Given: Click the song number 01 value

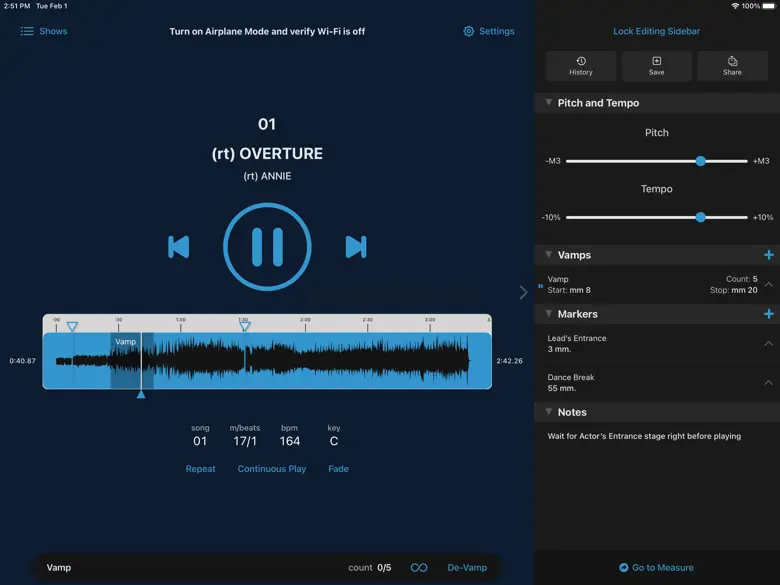Looking at the screenshot, I should (x=200, y=441).
